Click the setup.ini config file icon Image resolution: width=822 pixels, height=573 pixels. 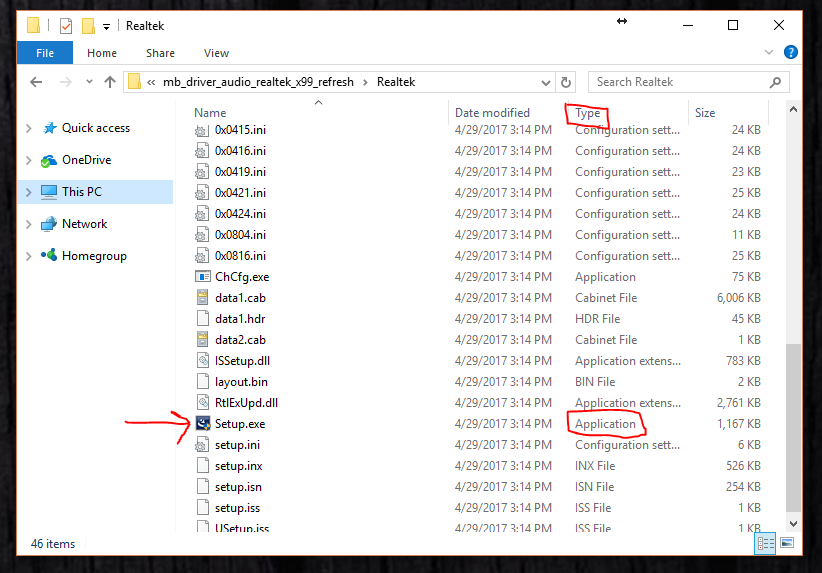202,445
